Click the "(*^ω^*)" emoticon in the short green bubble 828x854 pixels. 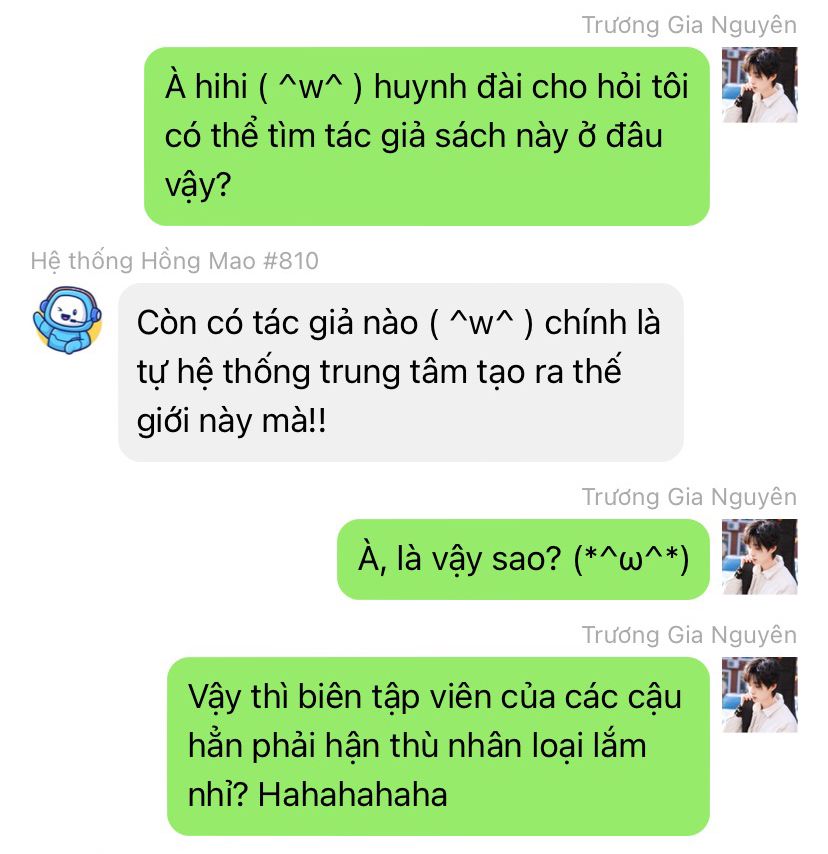(x=631, y=559)
